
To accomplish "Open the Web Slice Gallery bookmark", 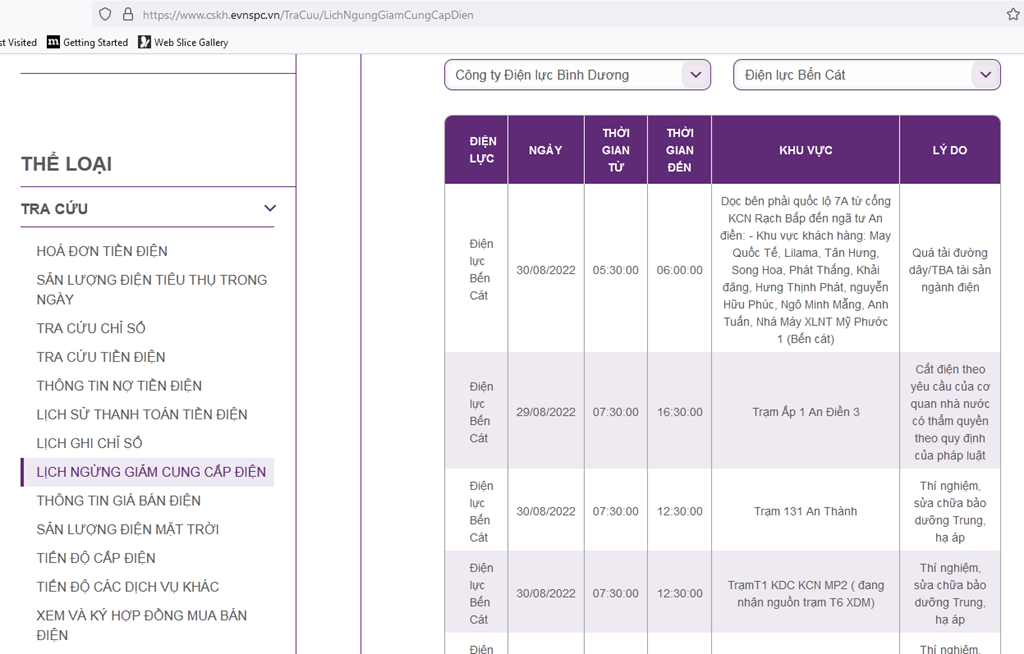I will [184, 42].
